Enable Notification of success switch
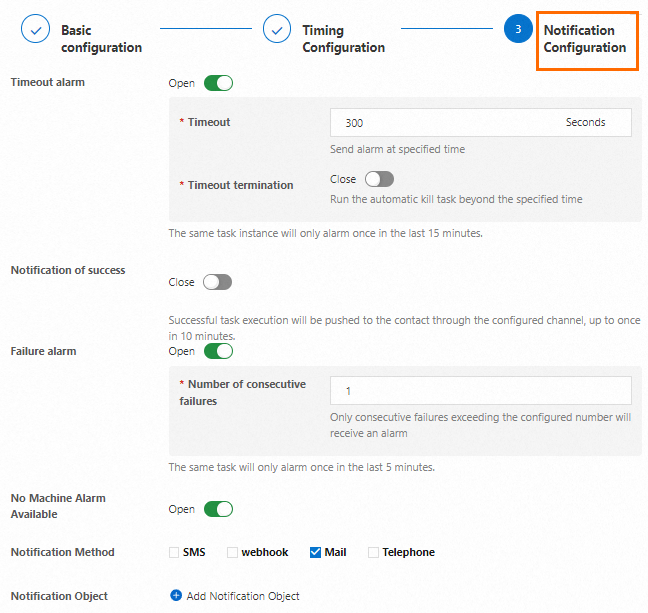This screenshot has height=613, width=648. [217, 282]
